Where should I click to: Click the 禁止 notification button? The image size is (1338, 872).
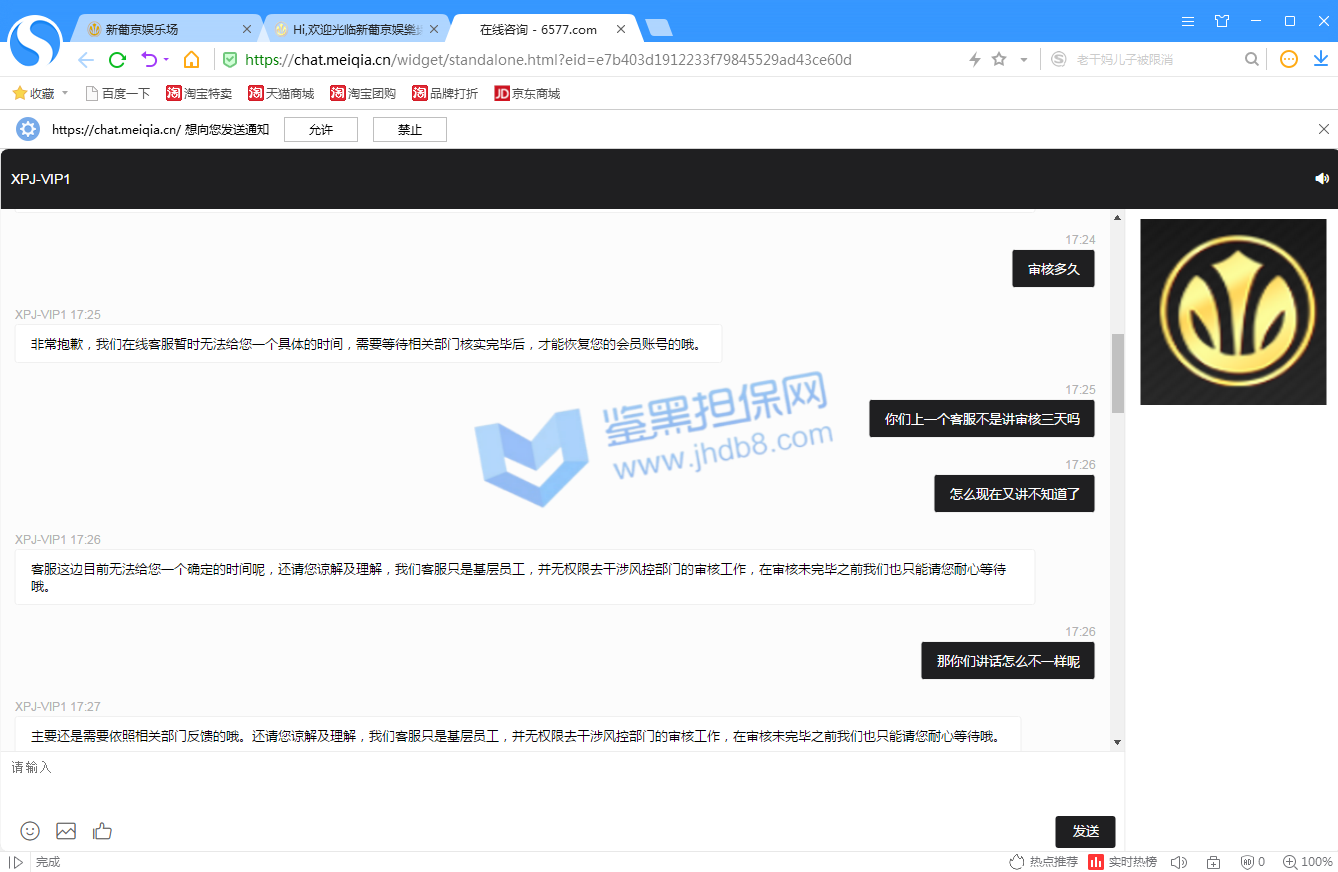click(409, 130)
